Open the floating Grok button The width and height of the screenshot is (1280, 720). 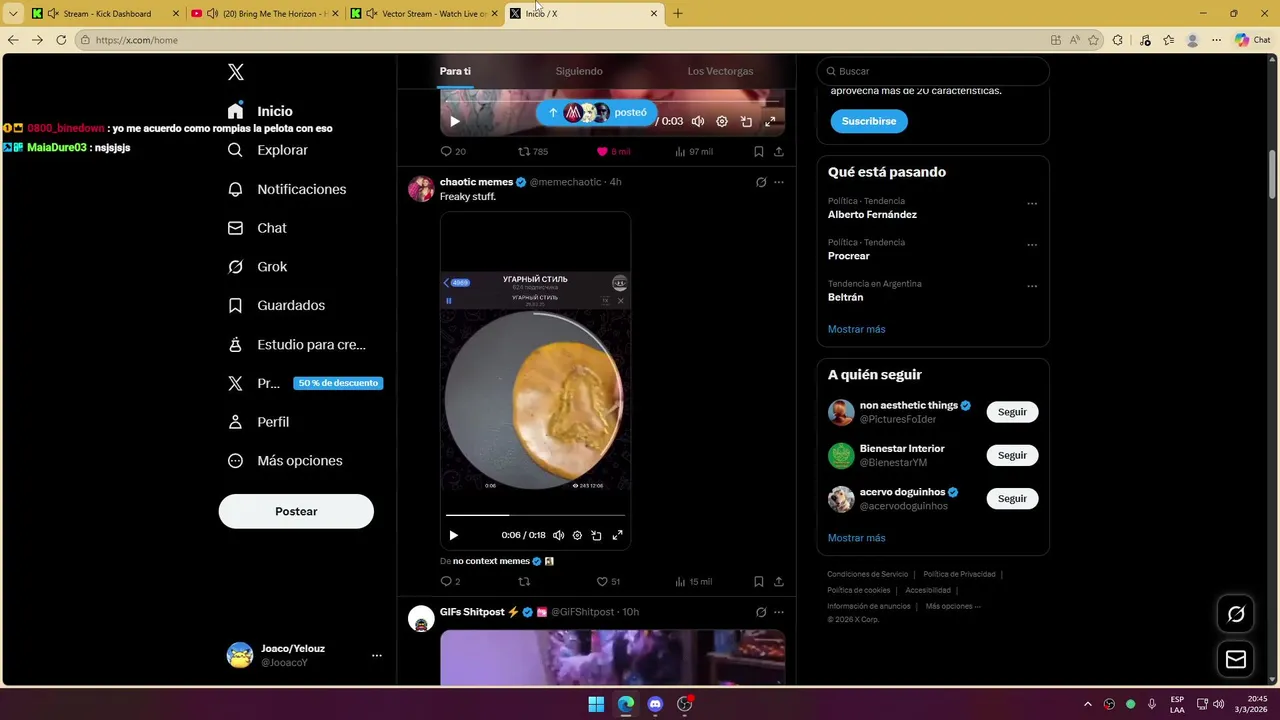click(1236, 614)
